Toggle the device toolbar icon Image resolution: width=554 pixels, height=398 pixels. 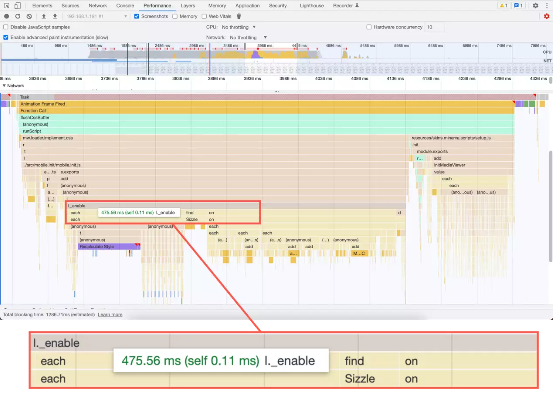click(18, 5)
